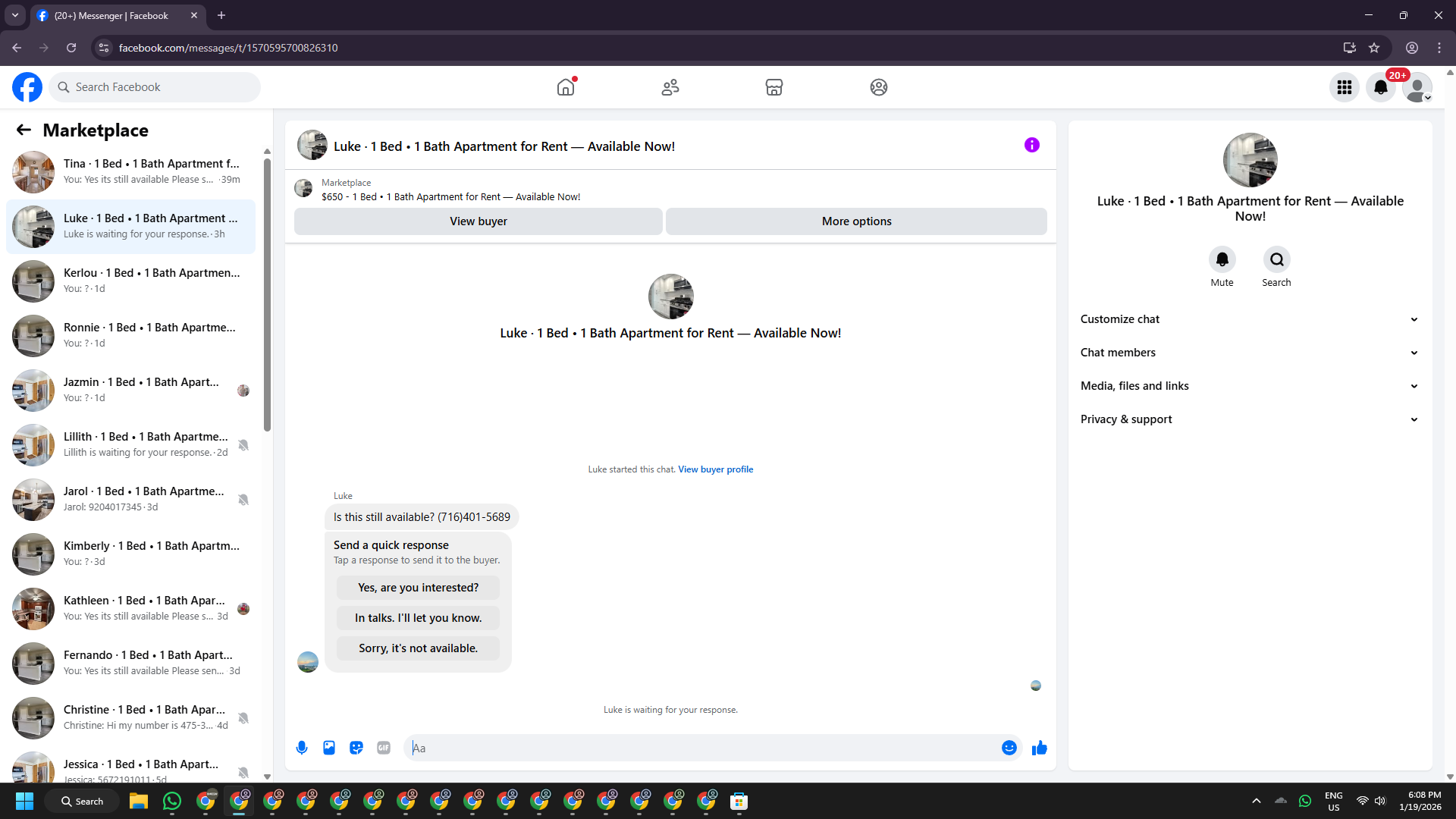Open the View buyer profile link
Image resolution: width=1456 pixels, height=819 pixels.
tap(715, 469)
